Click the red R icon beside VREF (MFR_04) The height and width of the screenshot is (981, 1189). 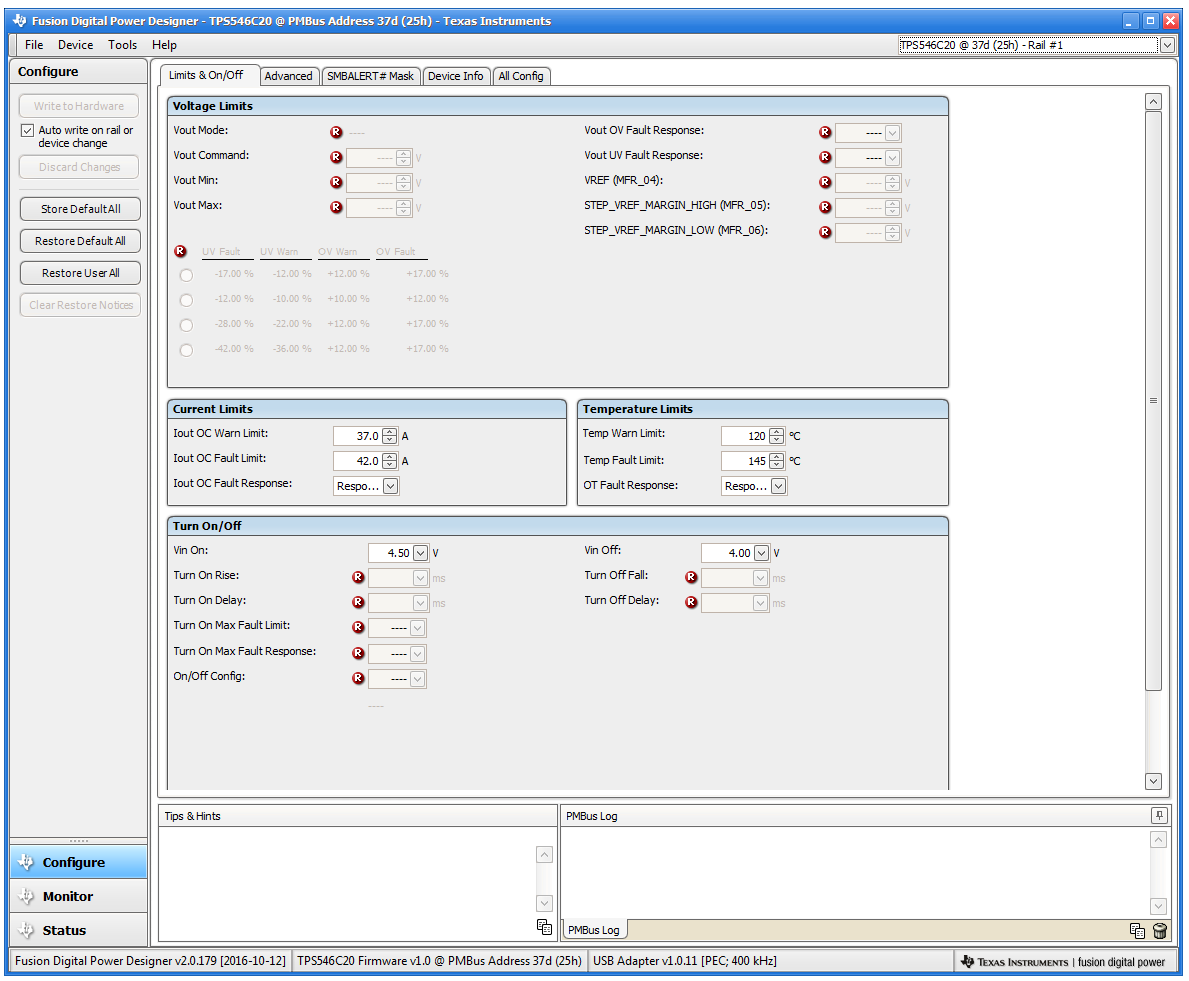coord(825,182)
